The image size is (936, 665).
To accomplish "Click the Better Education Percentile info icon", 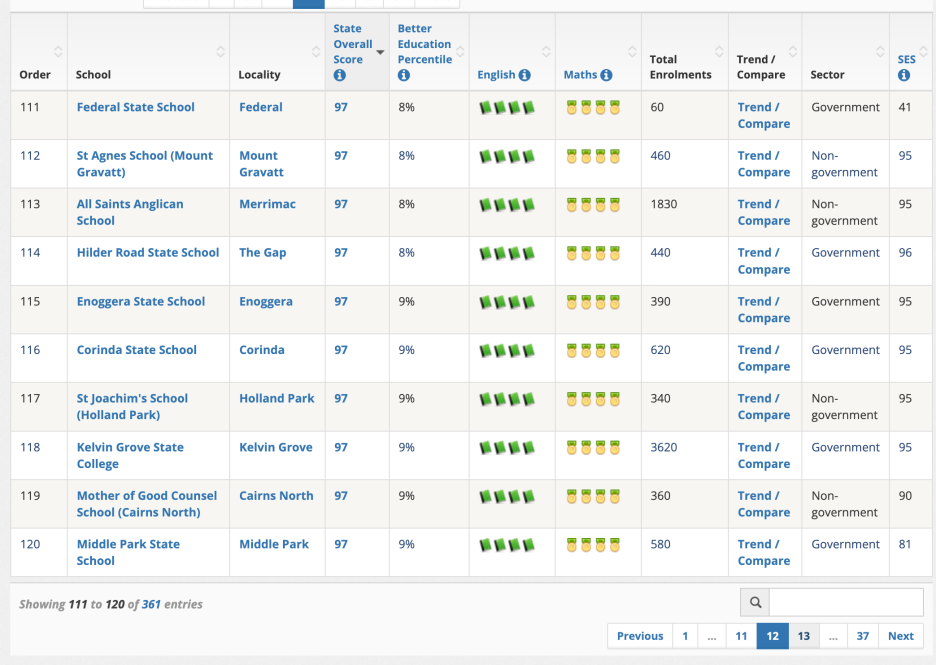I will [x=404, y=76].
